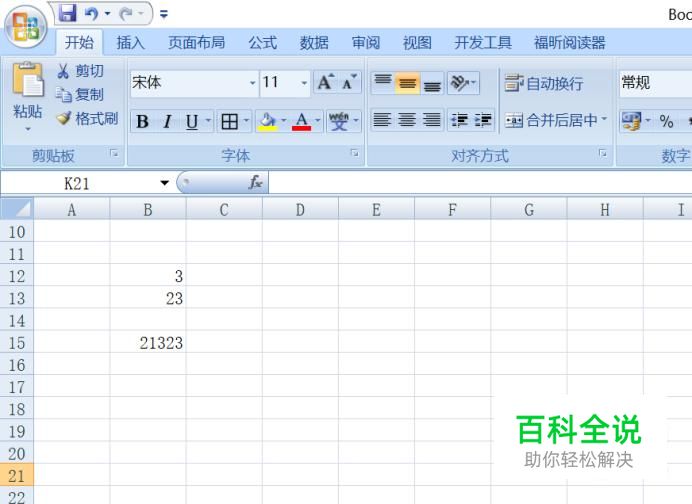
Task: Switch to the 公式 tab
Action: (x=263, y=42)
